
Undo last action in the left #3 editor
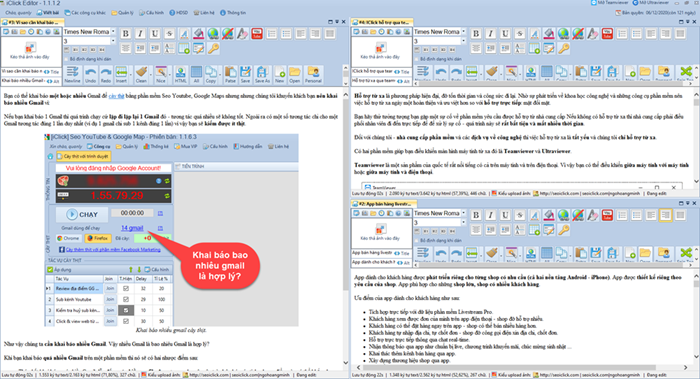(91, 75)
